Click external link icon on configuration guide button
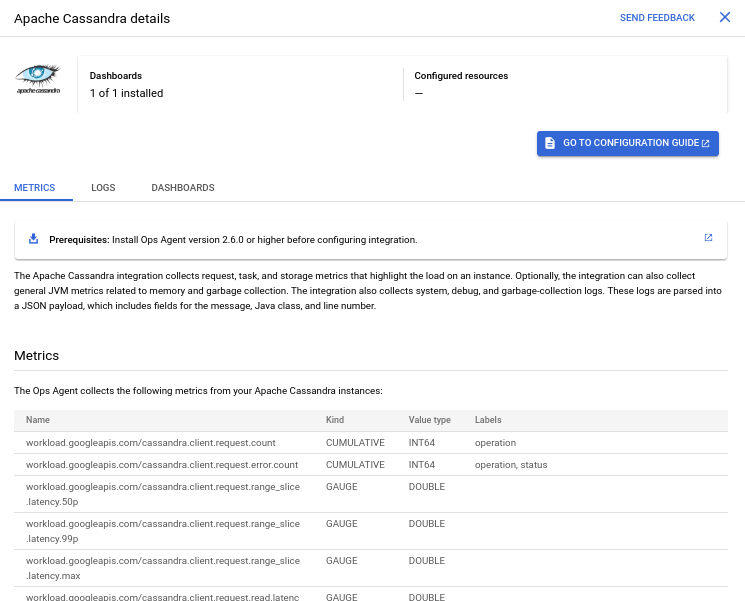The image size is (745, 601). coord(705,143)
